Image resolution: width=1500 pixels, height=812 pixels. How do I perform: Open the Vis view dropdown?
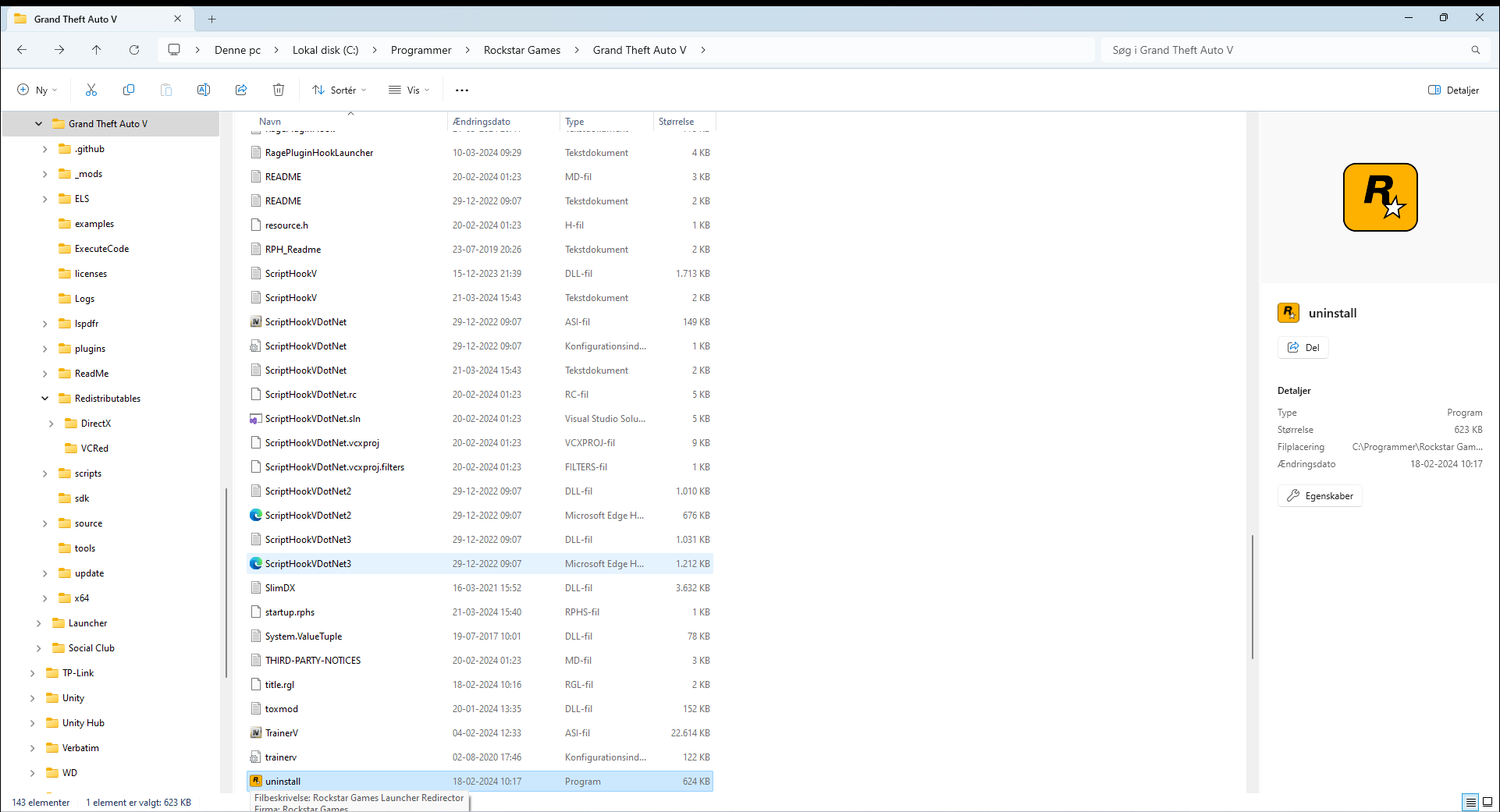pos(410,90)
